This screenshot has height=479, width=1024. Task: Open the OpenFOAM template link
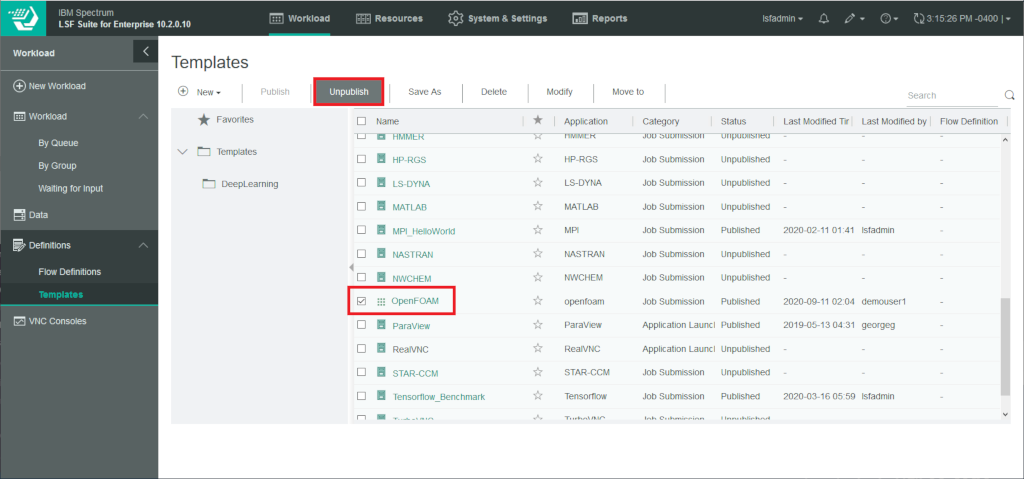415,301
